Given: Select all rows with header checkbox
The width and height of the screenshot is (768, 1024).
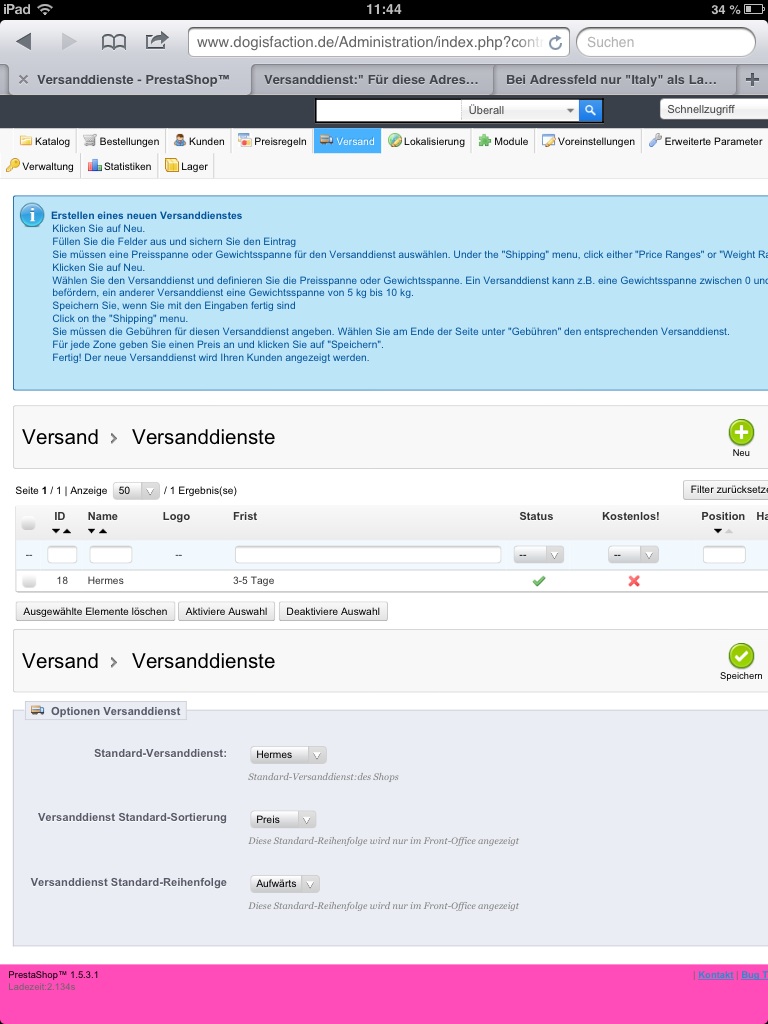Looking at the screenshot, I should (28, 523).
